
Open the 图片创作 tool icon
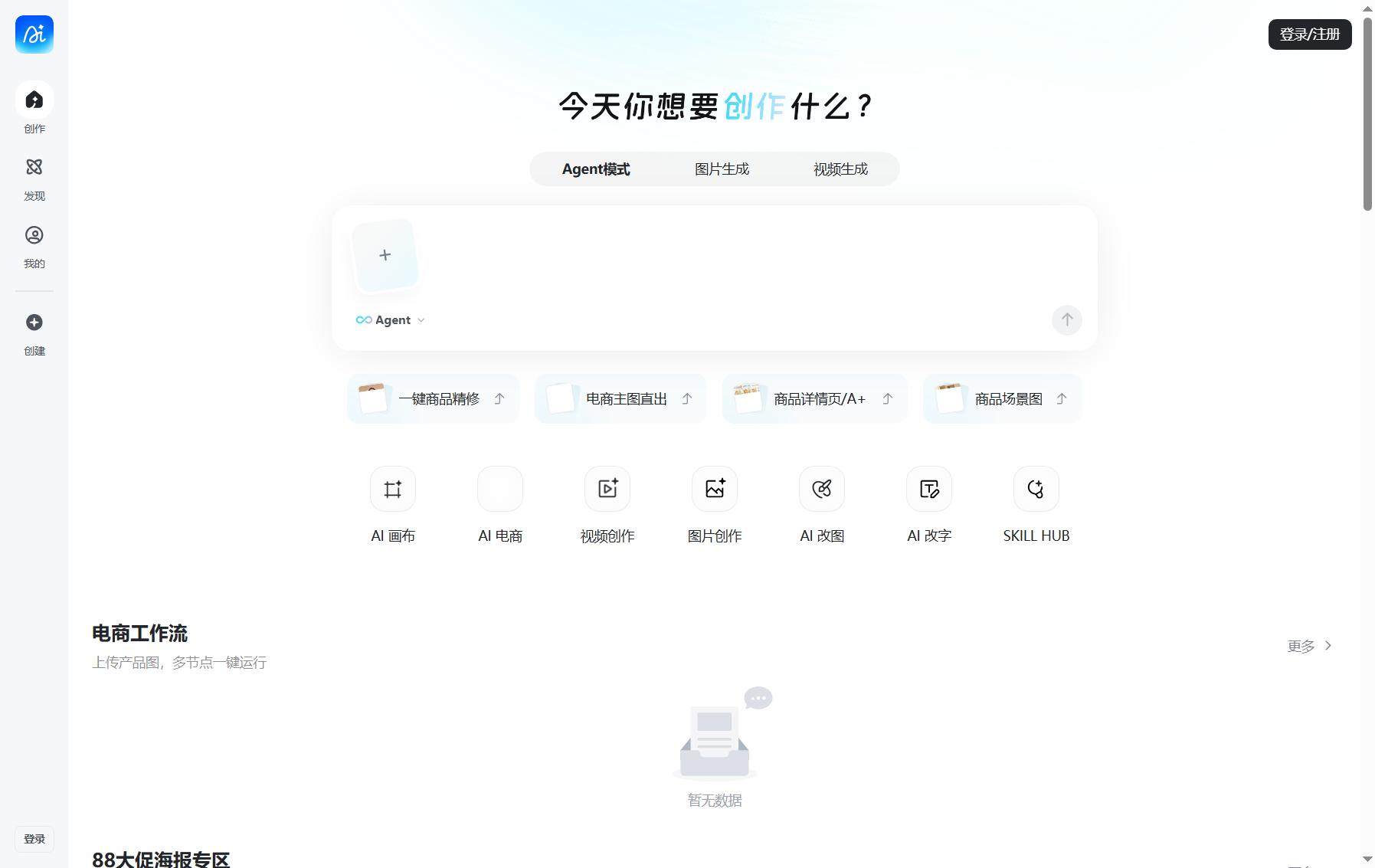pyautogui.click(x=715, y=489)
